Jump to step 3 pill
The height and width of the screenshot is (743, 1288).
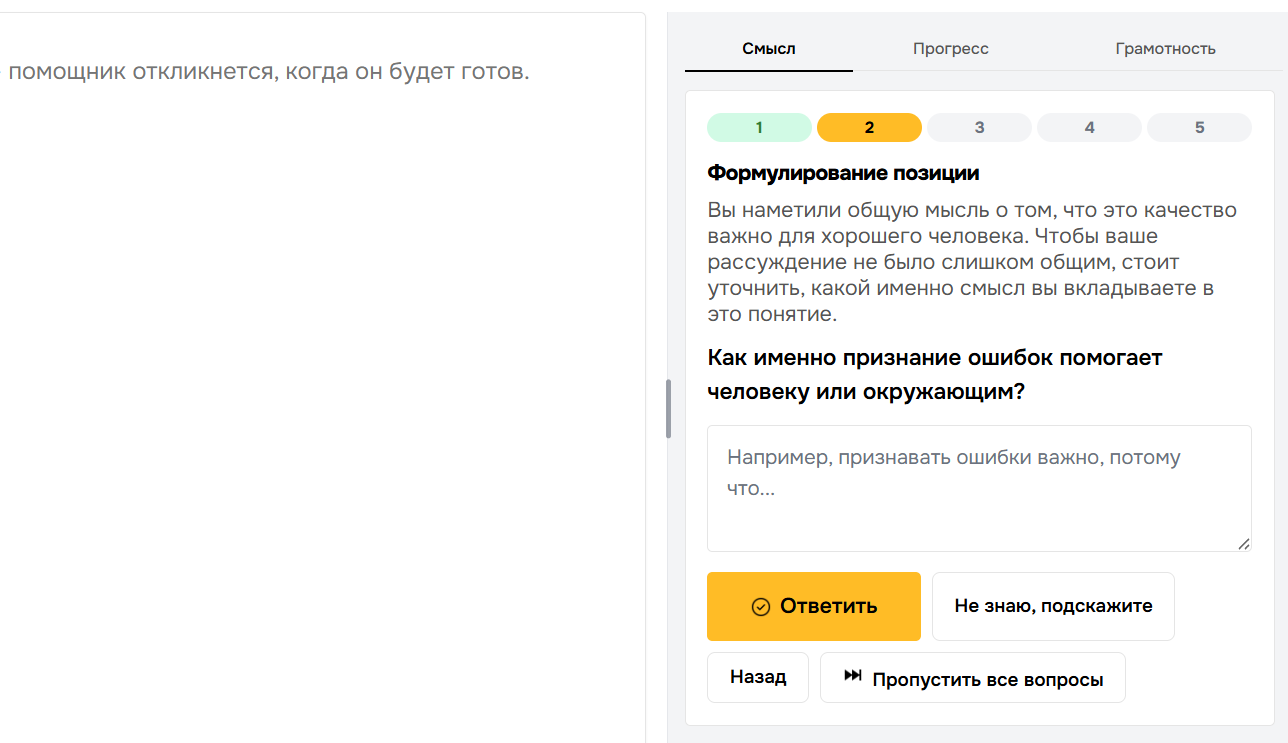[979, 127]
